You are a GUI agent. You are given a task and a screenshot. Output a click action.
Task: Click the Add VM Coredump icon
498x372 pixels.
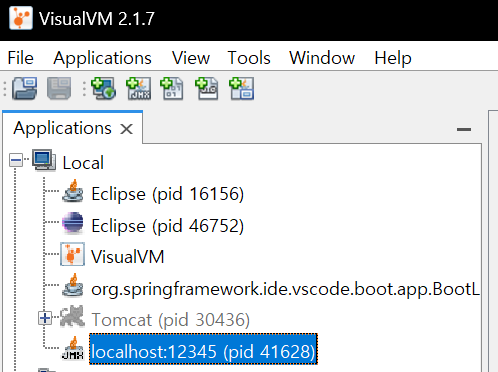pyautogui.click(x=172, y=88)
